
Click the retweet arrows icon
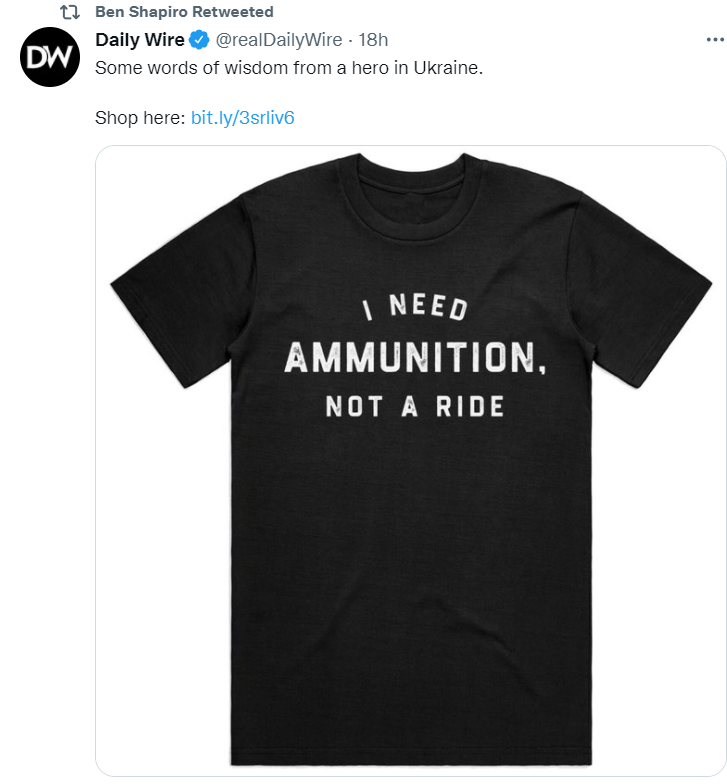(x=69, y=13)
